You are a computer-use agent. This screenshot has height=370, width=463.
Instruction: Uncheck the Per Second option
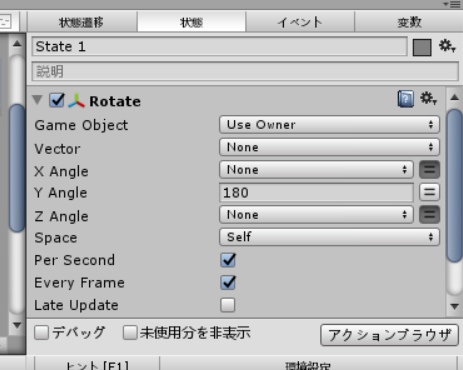(228, 260)
